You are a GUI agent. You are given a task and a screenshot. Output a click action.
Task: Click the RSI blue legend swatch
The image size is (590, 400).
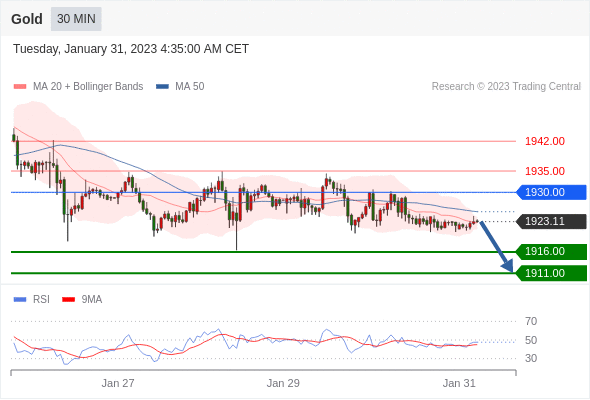tap(20, 300)
